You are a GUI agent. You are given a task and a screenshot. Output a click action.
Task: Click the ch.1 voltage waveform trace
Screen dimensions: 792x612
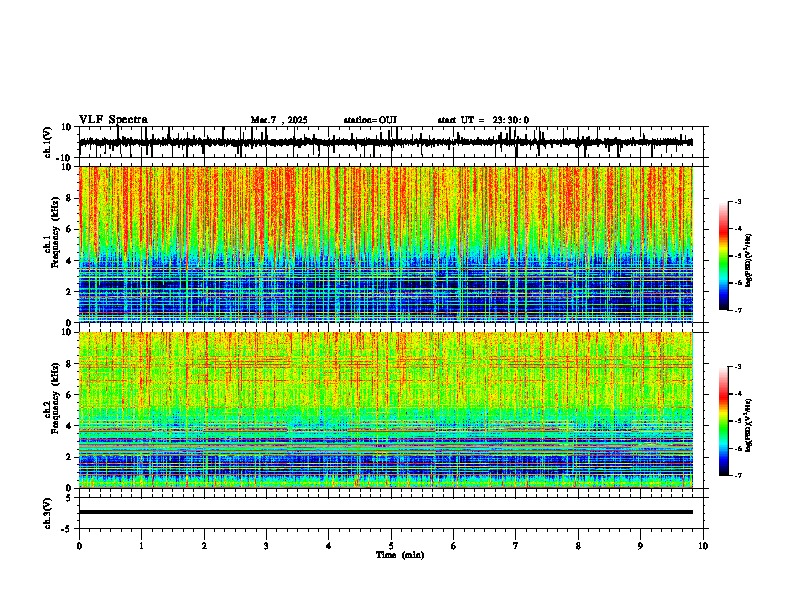tap(386, 142)
